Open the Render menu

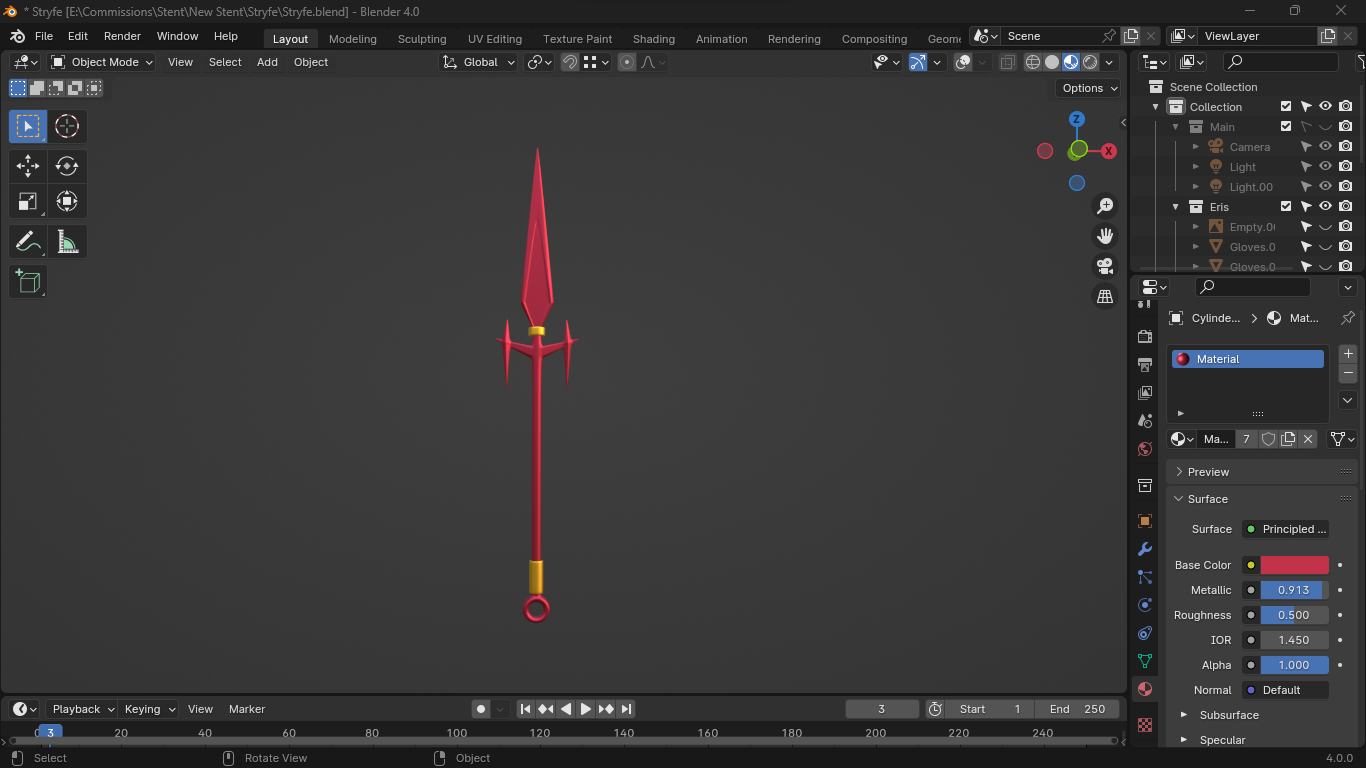point(123,36)
